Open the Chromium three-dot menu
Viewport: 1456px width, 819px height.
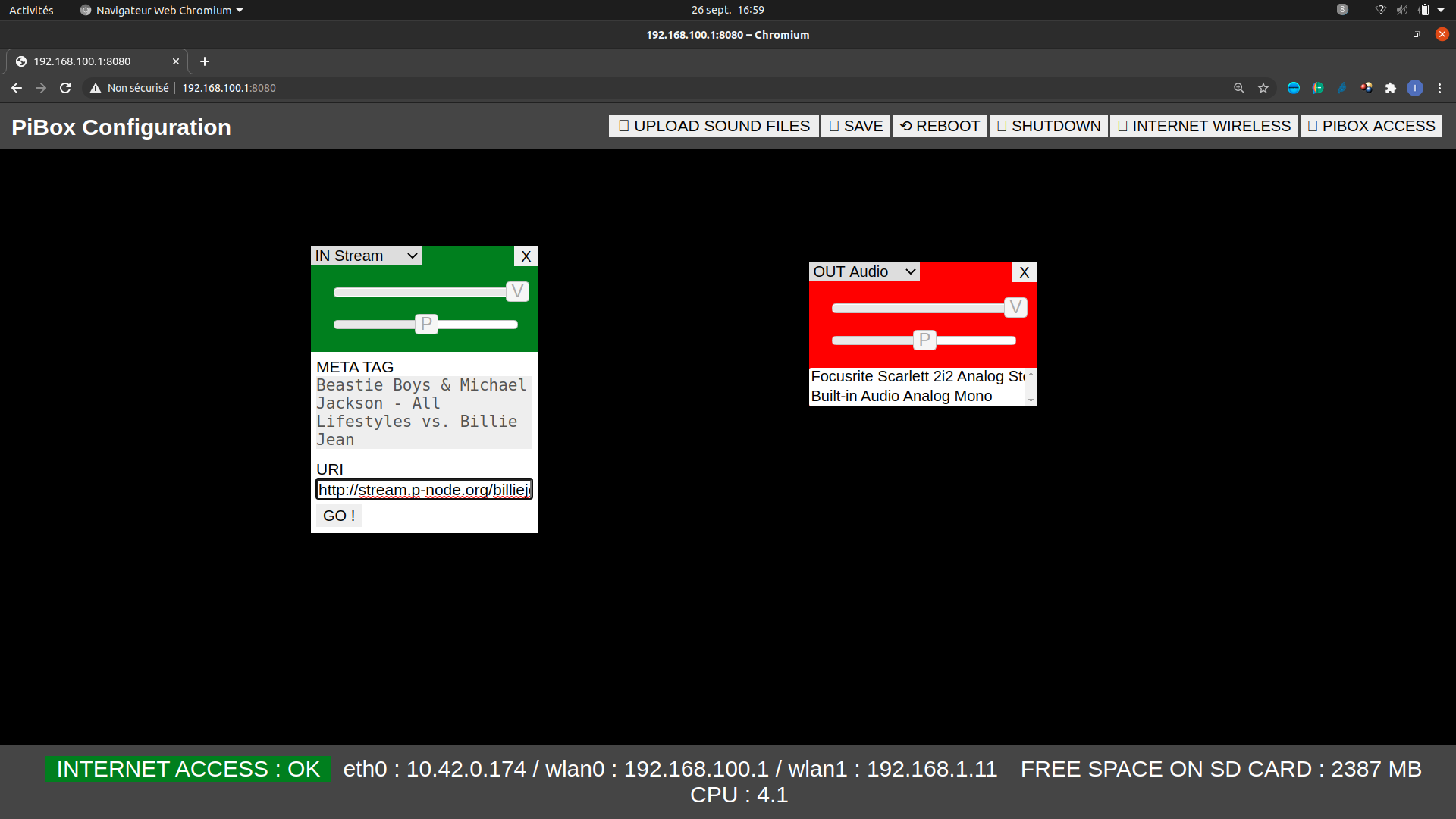coord(1439,88)
